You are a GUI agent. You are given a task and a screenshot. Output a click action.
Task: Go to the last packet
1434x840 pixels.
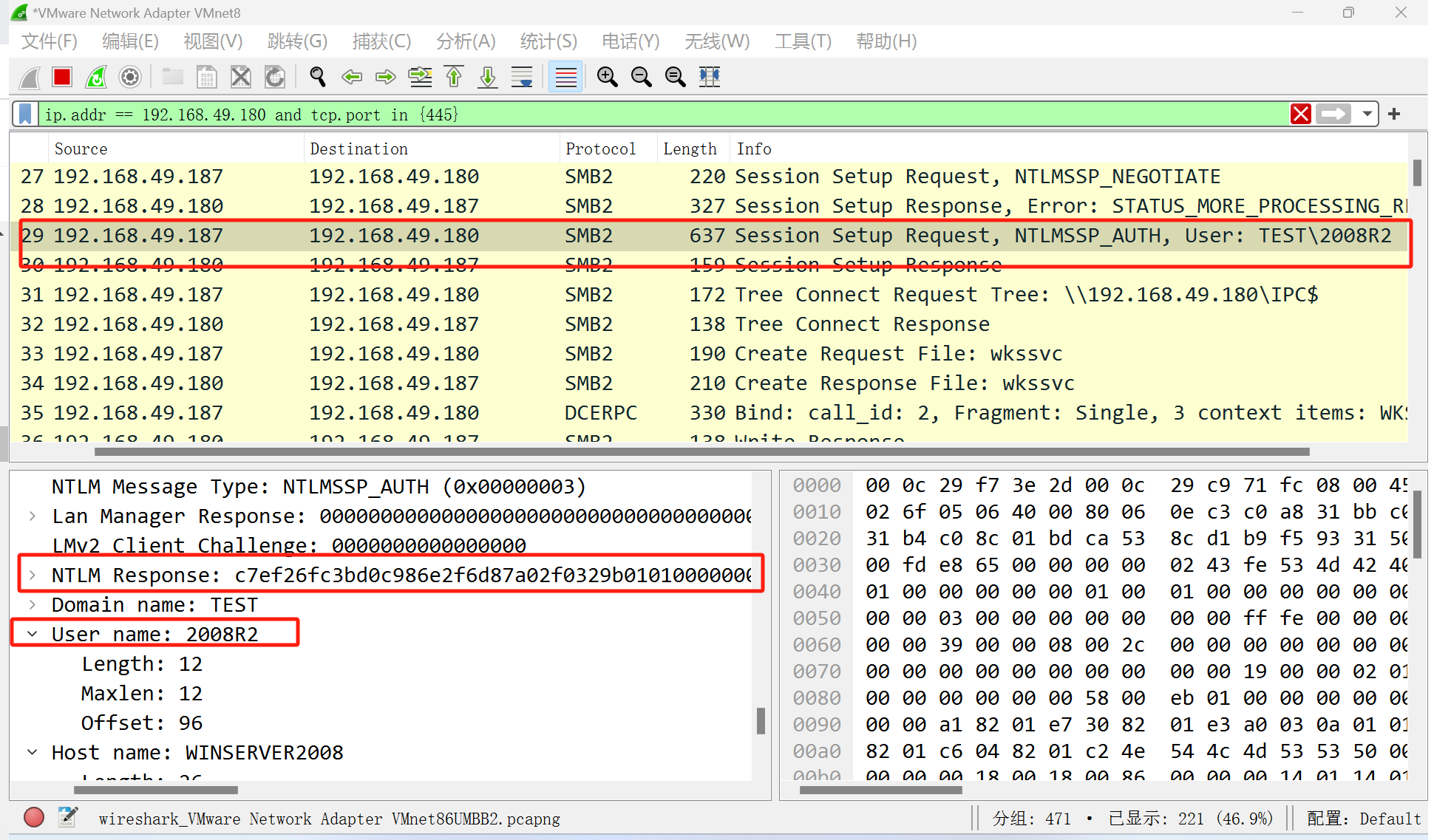pos(488,77)
